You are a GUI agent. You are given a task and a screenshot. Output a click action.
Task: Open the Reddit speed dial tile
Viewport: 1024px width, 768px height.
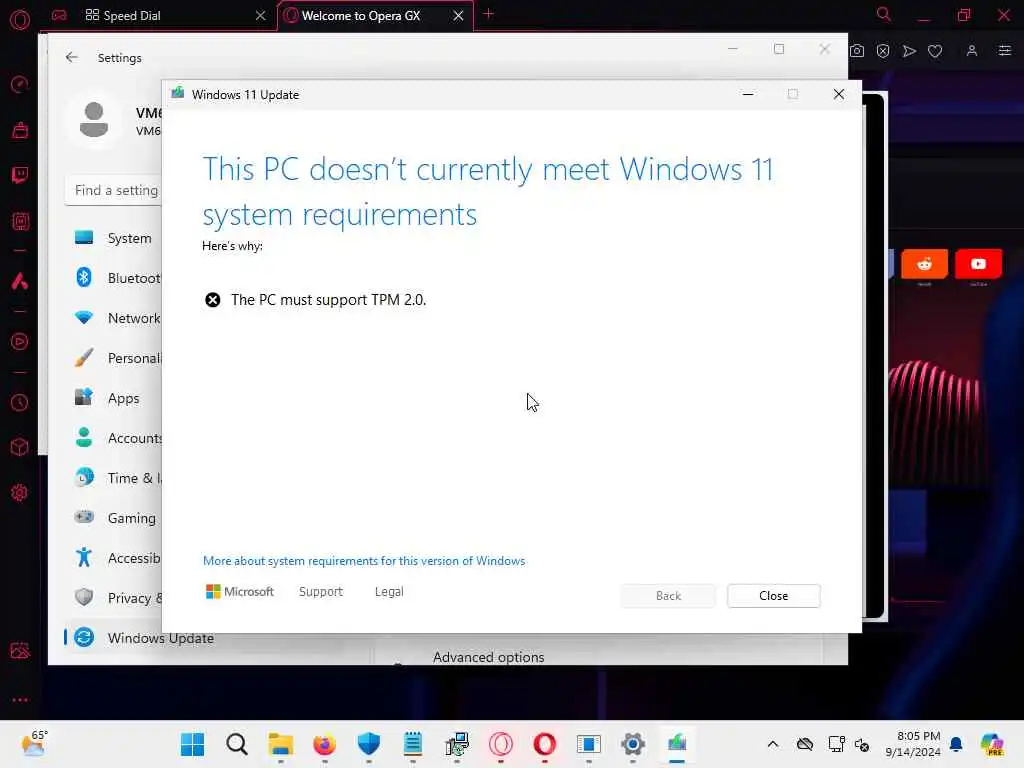click(924, 264)
